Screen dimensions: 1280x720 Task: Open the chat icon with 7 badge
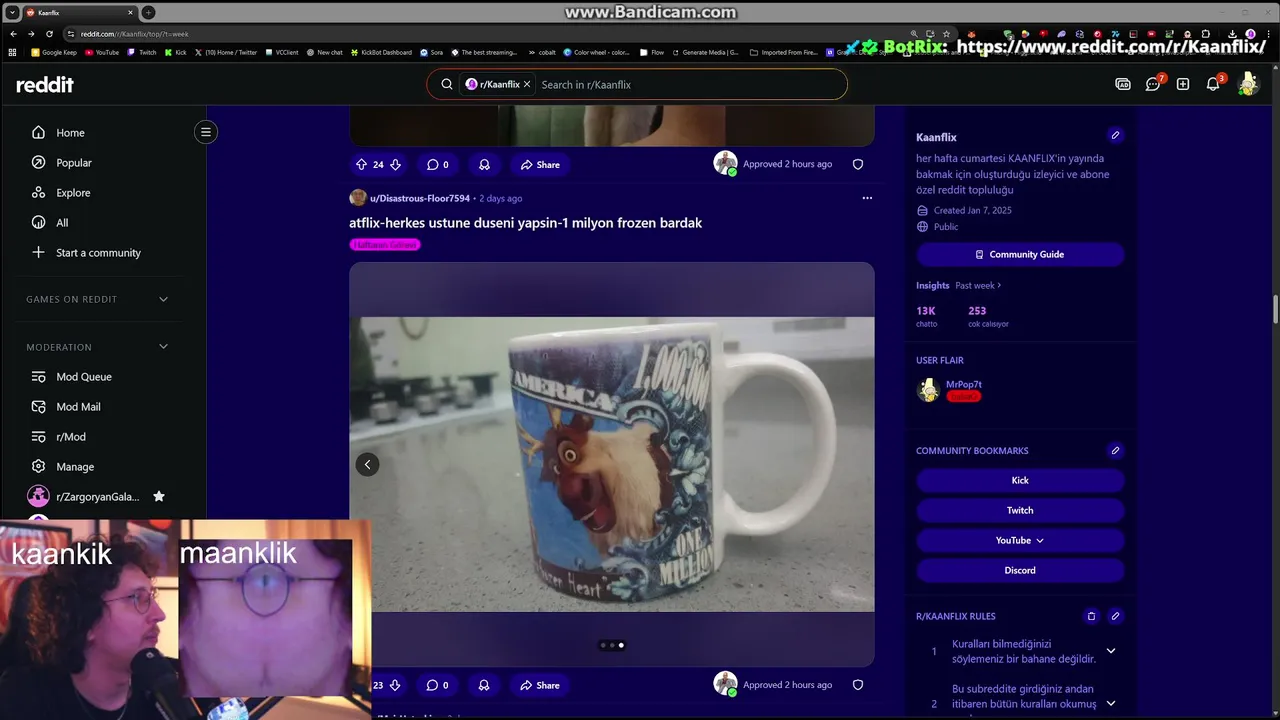(1153, 85)
